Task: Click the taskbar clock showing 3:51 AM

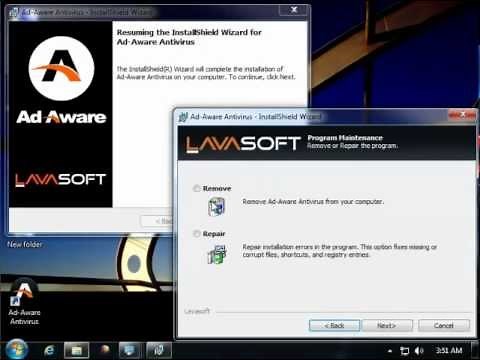Action: pos(449,350)
